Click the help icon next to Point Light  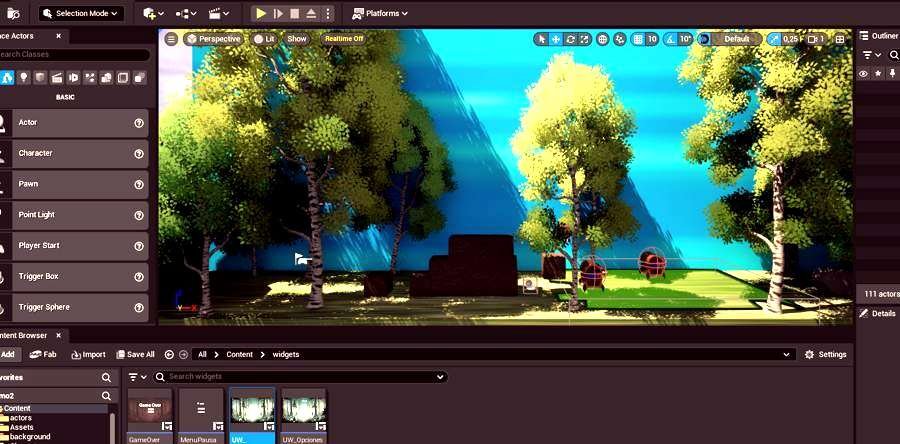pos(139,215)
